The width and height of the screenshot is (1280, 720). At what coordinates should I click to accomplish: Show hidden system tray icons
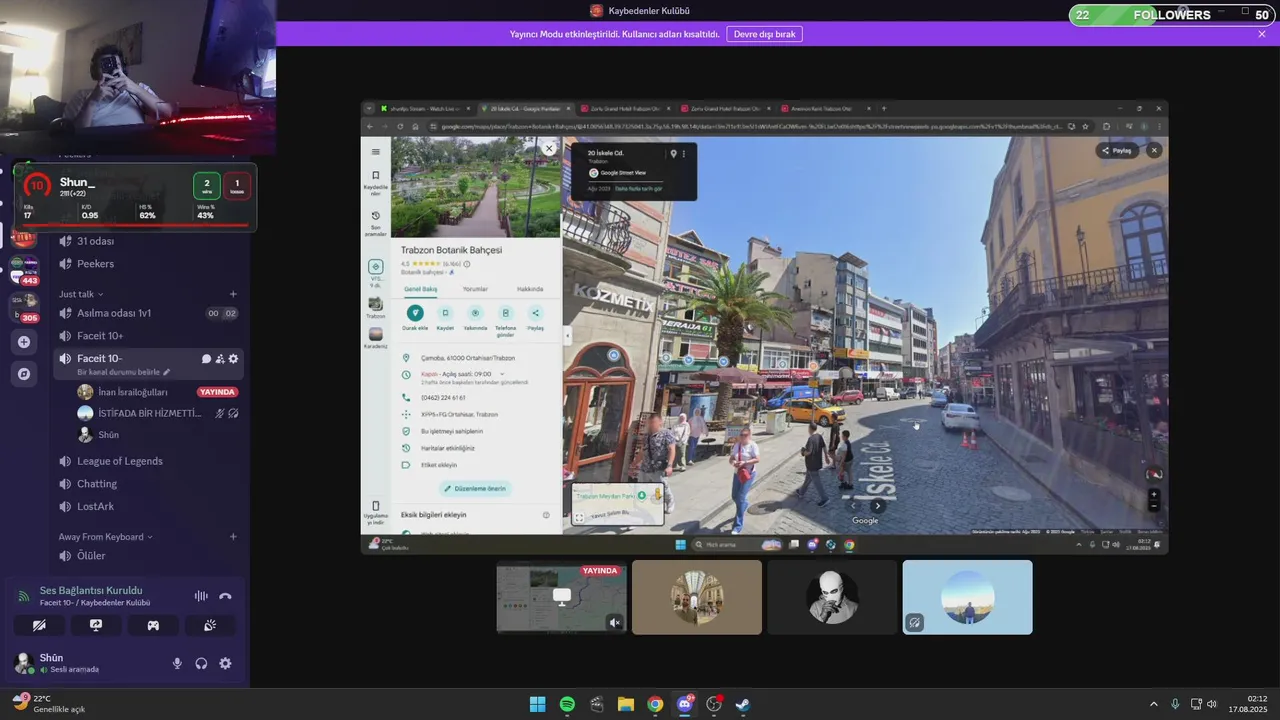pyautogui.click(x=1153, y=704)
